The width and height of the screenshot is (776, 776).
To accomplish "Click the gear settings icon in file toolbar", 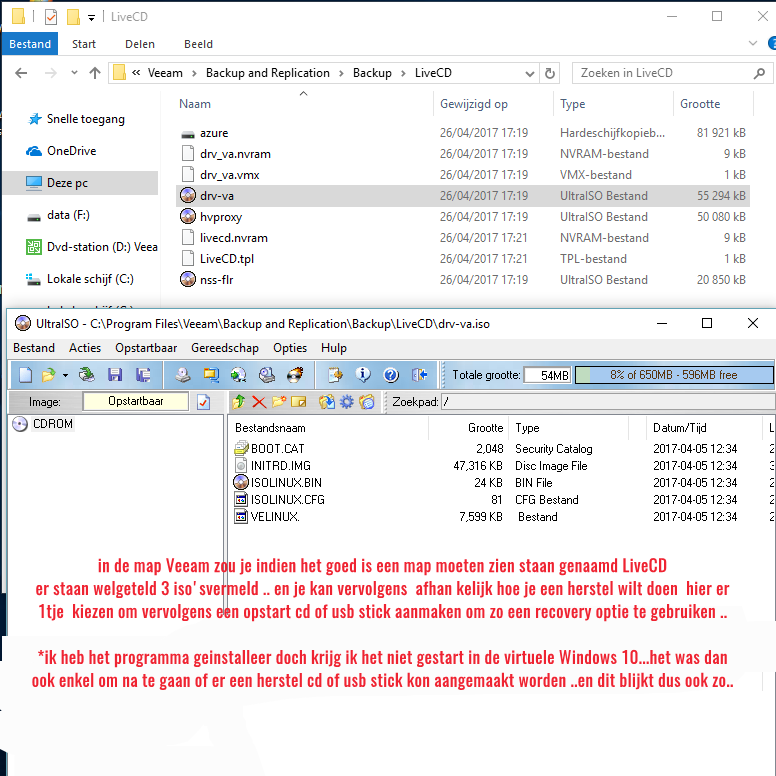I will [x=346, y=402].
